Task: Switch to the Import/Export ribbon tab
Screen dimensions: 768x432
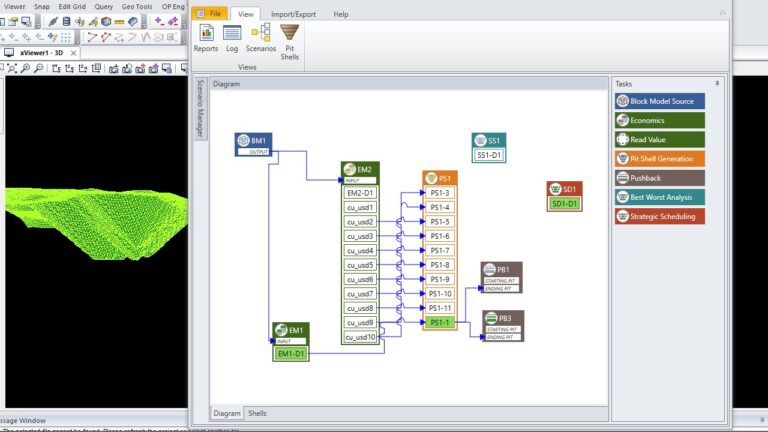Action: click(x=293, y=14)
